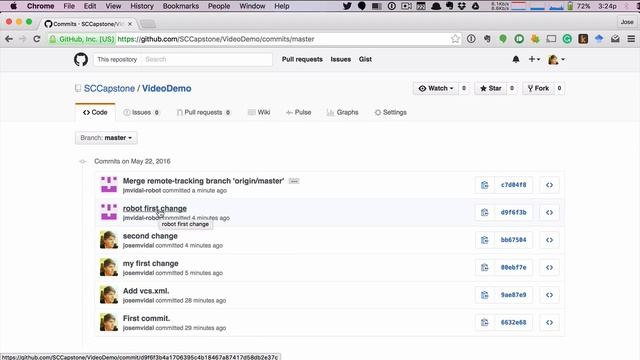Expand the ellipsis on merge commit

point(294,181)
